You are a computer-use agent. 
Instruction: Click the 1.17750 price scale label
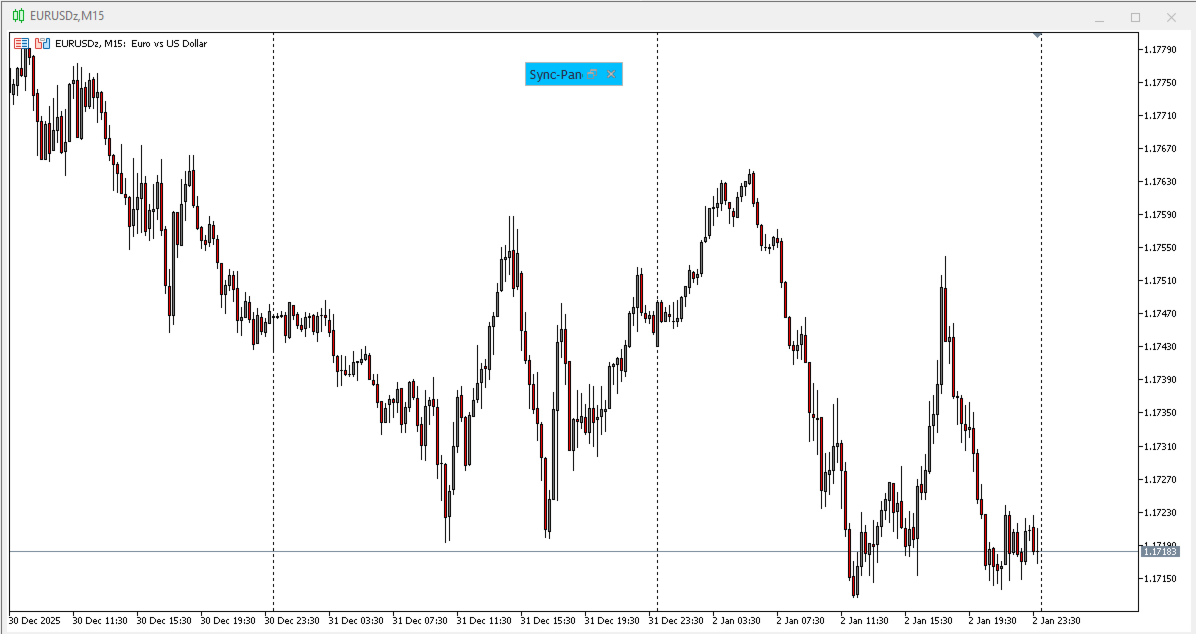click(1160, 82)
